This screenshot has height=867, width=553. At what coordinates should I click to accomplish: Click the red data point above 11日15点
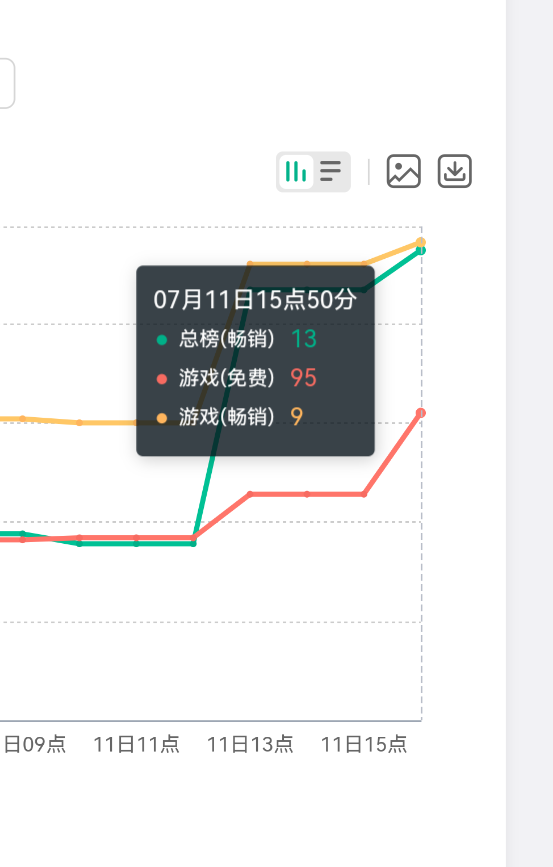tap(364, 494)
